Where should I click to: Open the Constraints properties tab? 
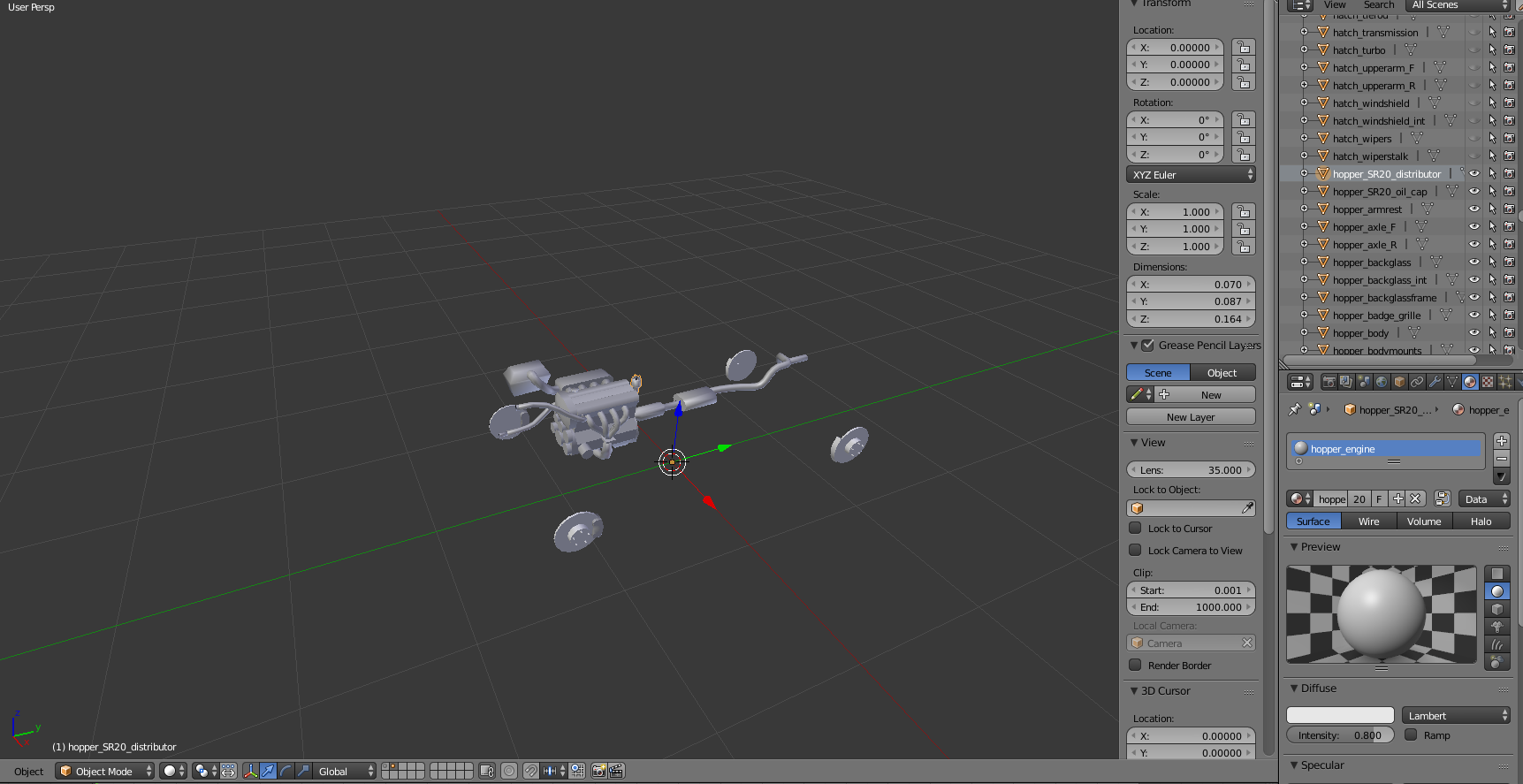click(x=1417, y=382)
